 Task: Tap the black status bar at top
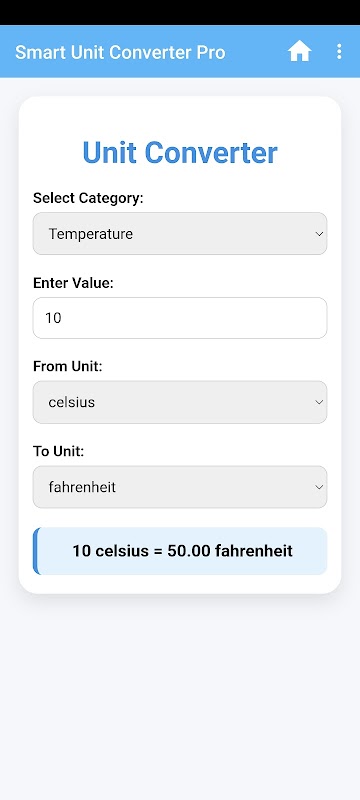(x=180, y=13)
